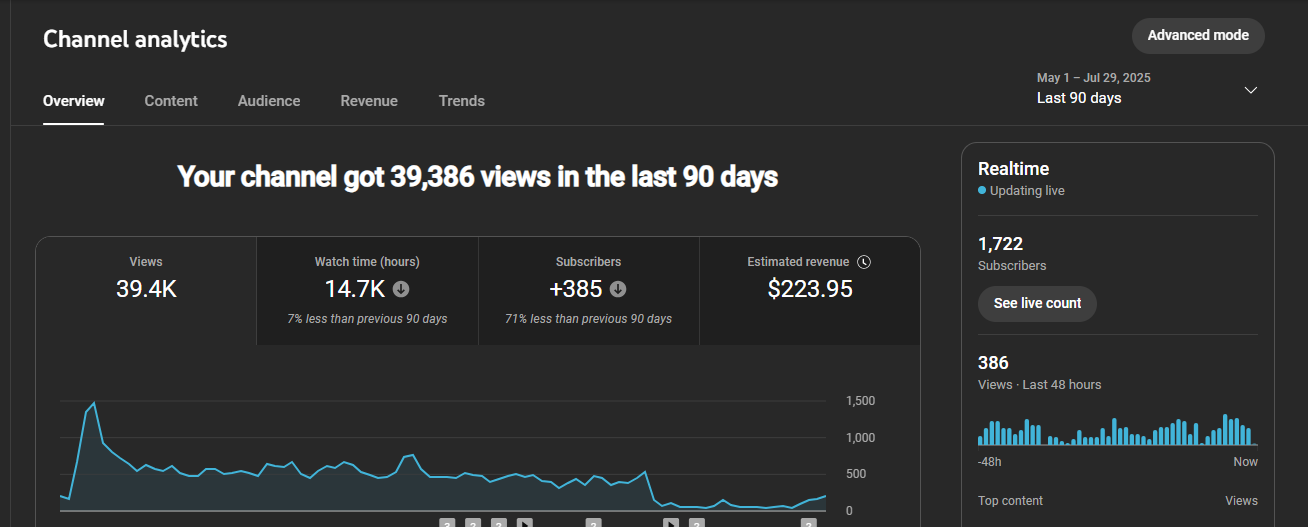Click the 71% less than previous 90 days note
1308x527 pixels.
click(588, 319)
